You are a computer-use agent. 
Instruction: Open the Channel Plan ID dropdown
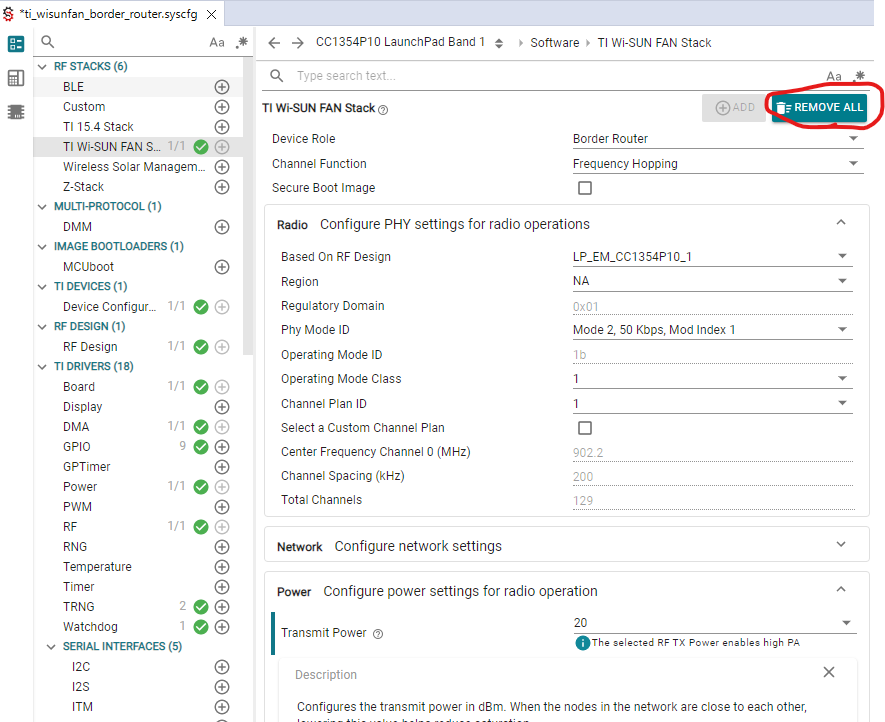(x=712, y=404)
